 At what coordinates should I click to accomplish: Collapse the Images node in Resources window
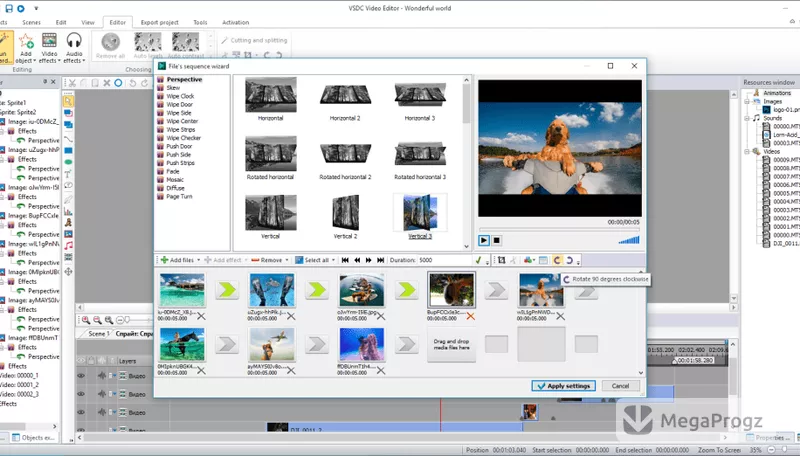pos(747,102)
